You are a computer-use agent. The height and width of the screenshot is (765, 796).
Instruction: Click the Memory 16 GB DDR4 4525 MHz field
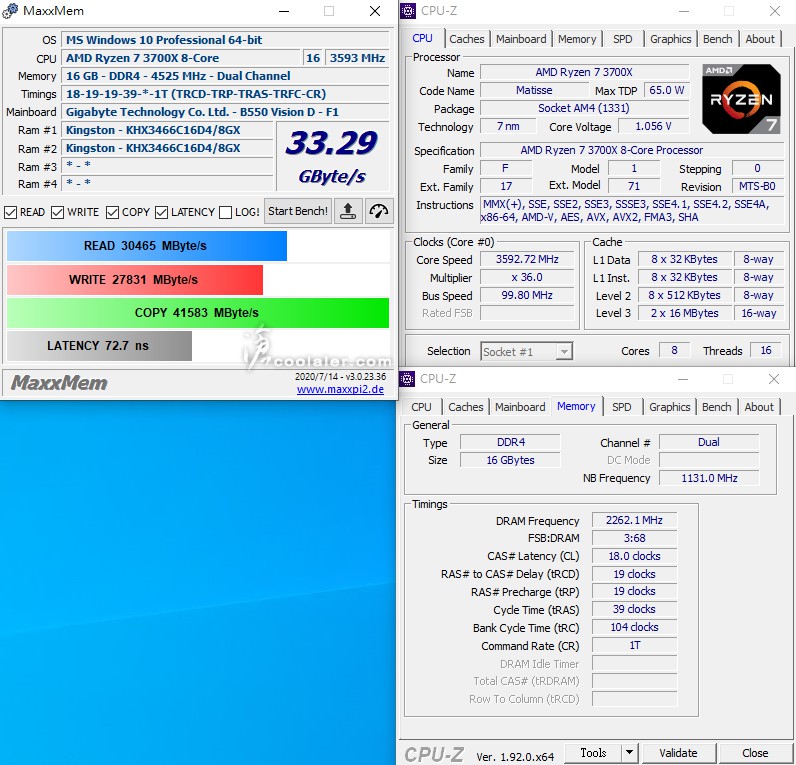[225, 76]
